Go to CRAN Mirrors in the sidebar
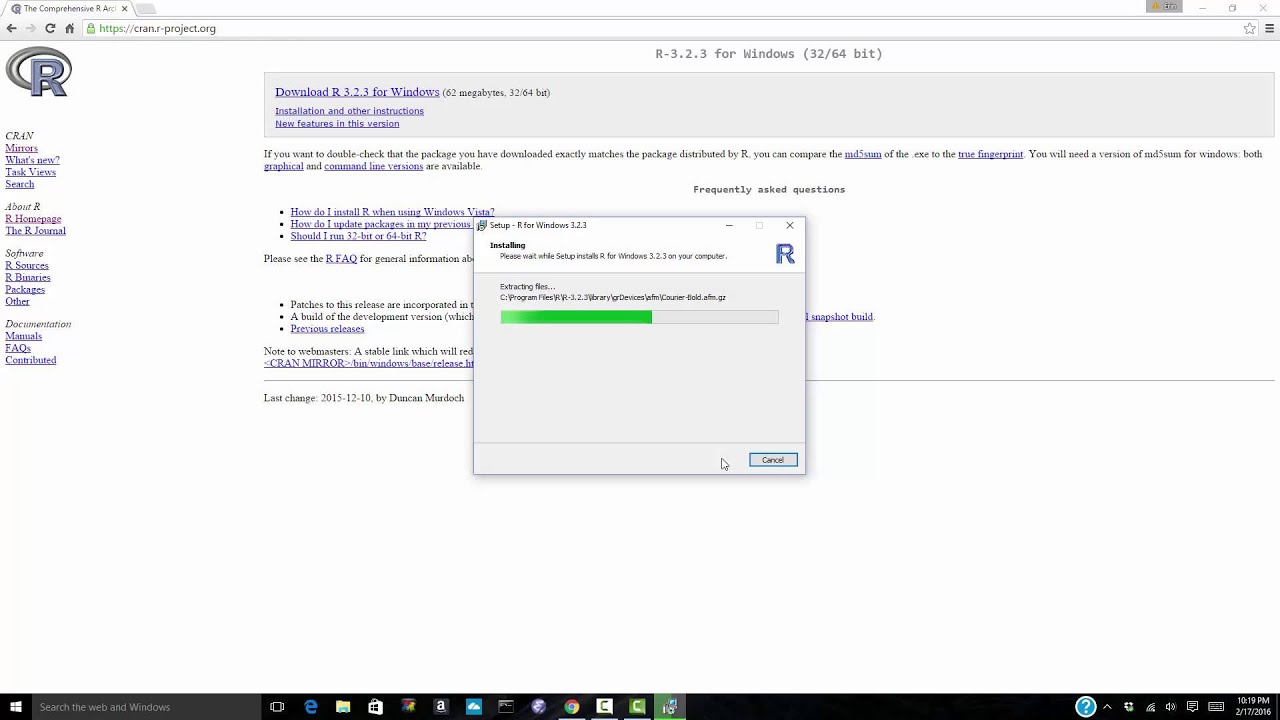 pyautogui.click(x=21, y=148)
